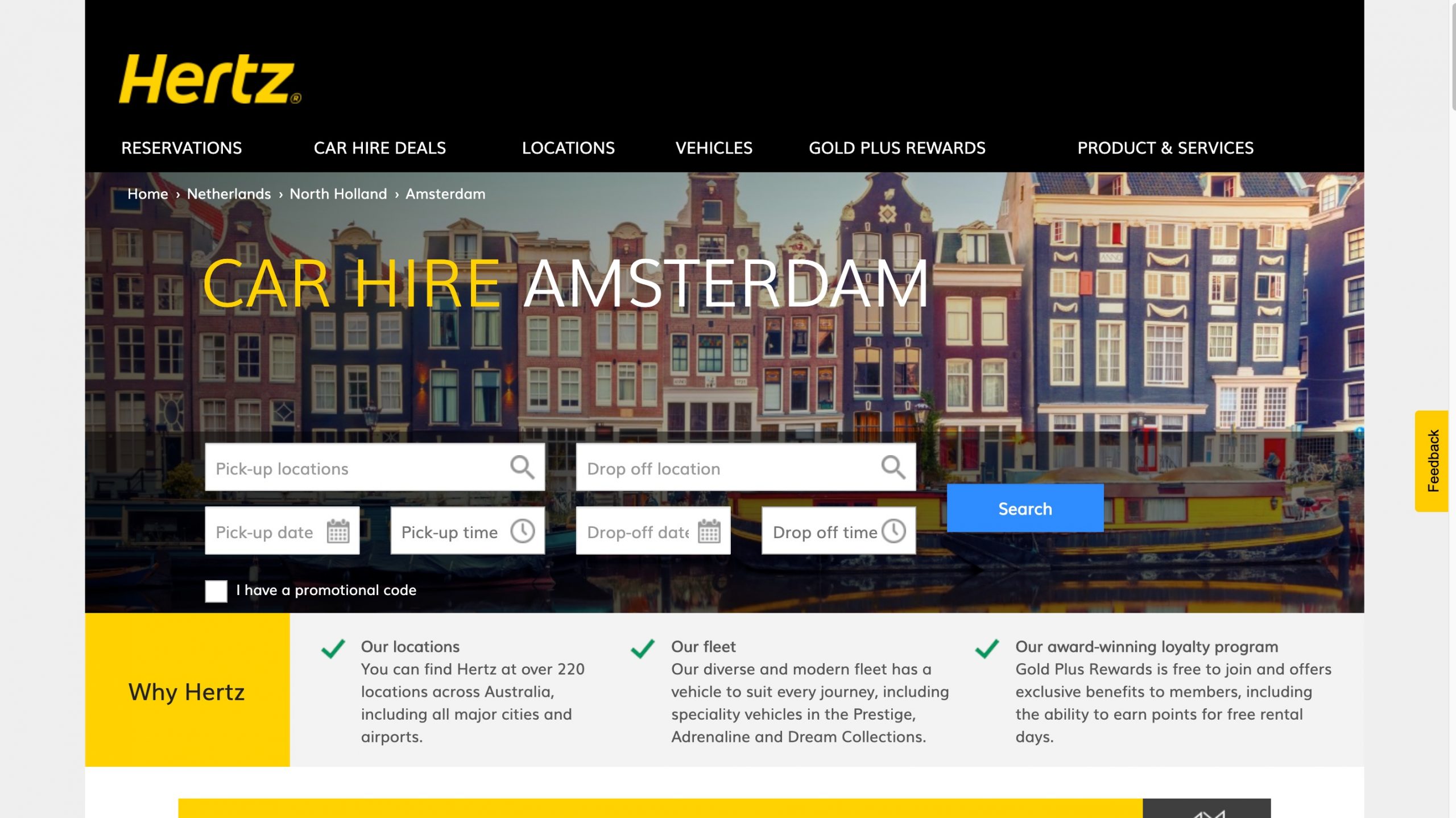The image size is (1456, 818).
Task: Open the drop-off date calendar icon
Action: [709, 531]
